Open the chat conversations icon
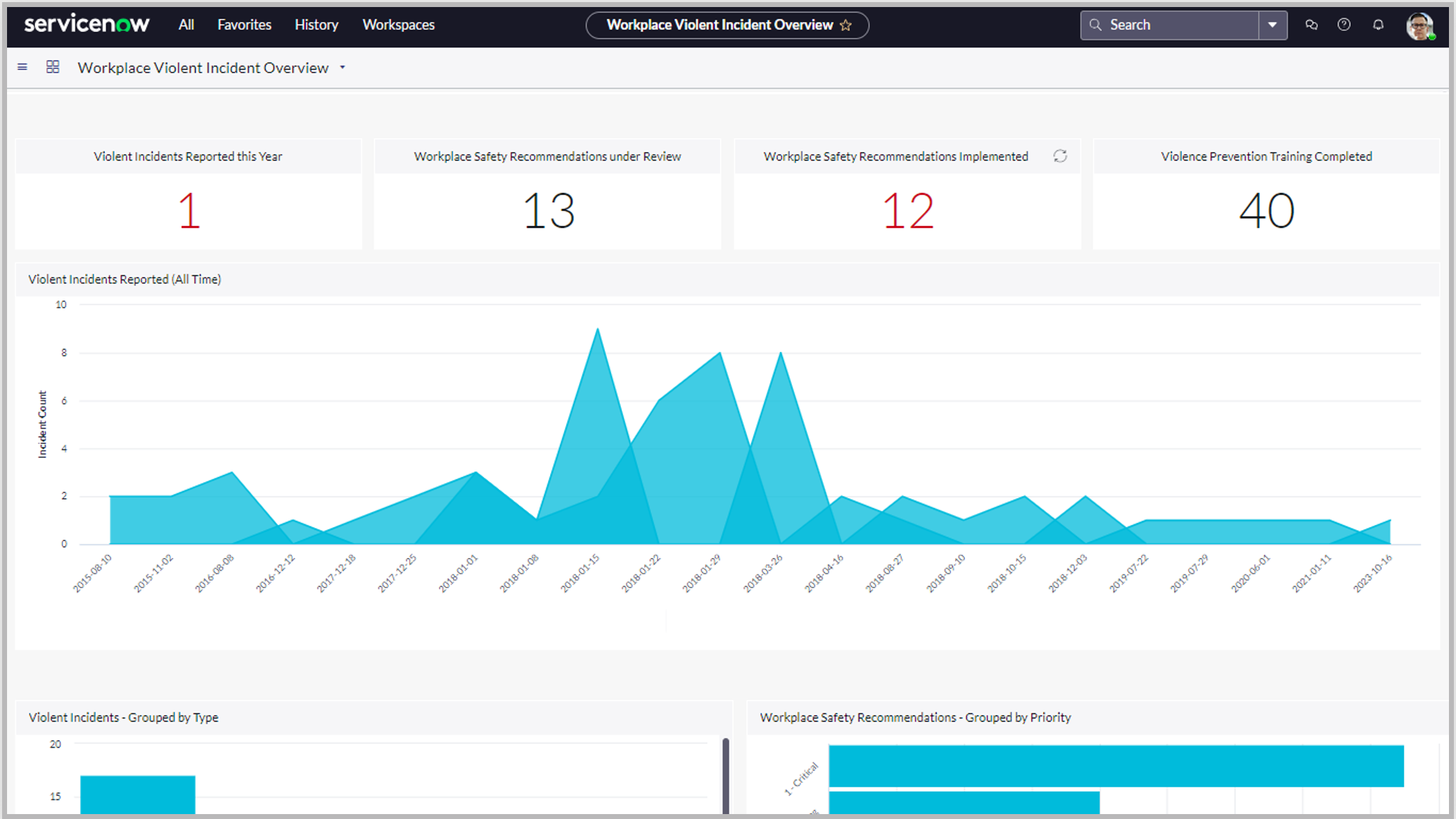Screen dimensions: 1456x819 (x=1311, y=25)
